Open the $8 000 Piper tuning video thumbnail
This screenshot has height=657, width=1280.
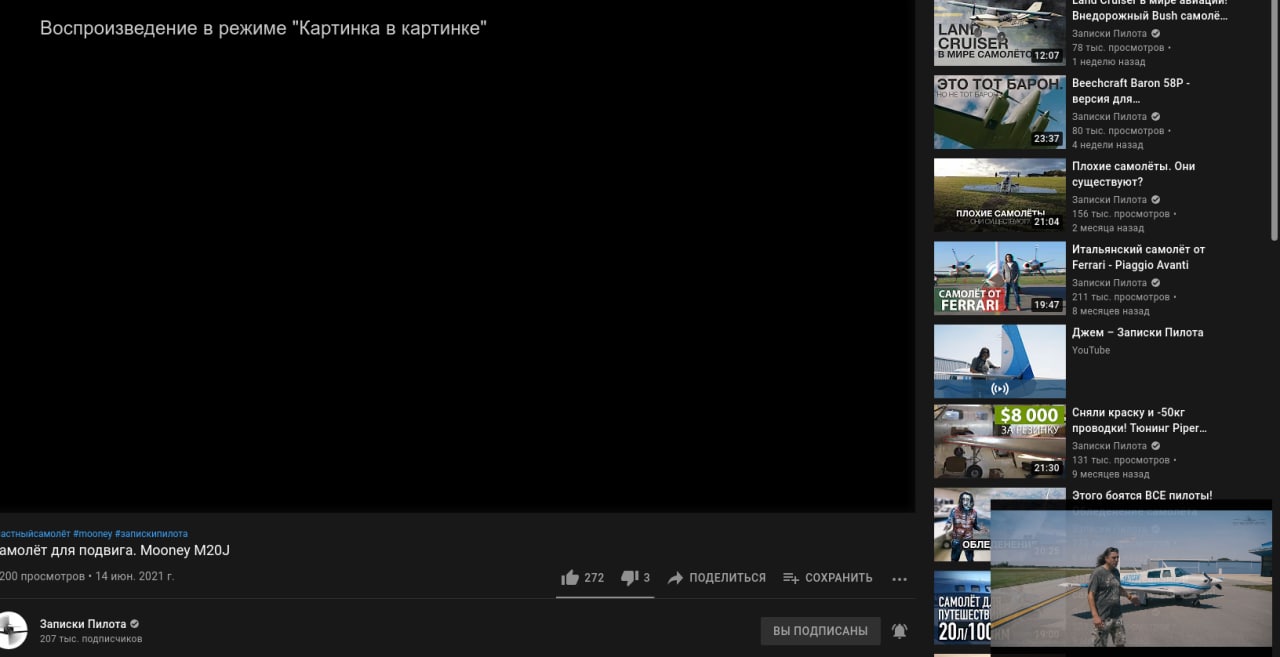pos(1000,441)
